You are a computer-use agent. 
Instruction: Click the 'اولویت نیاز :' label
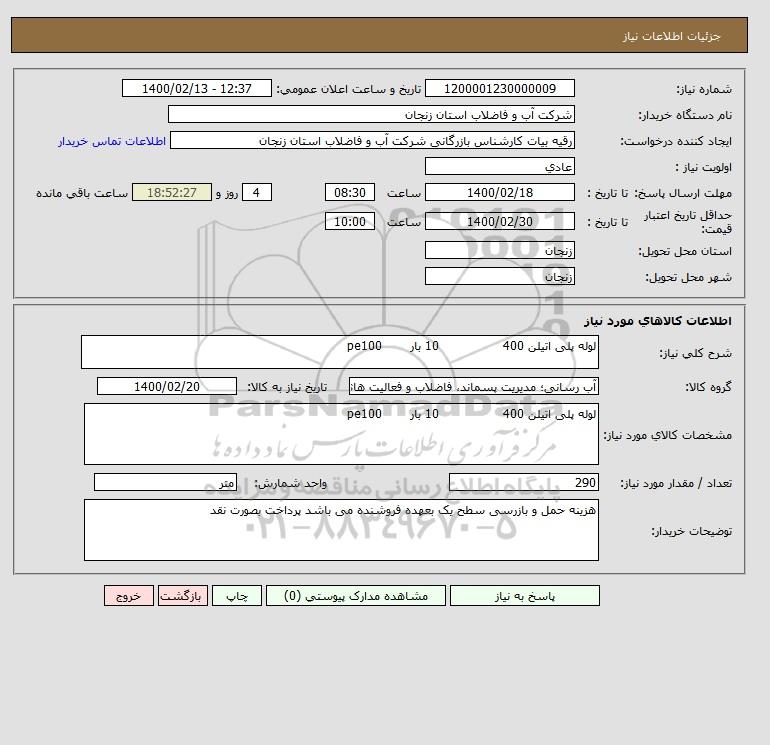704,167
